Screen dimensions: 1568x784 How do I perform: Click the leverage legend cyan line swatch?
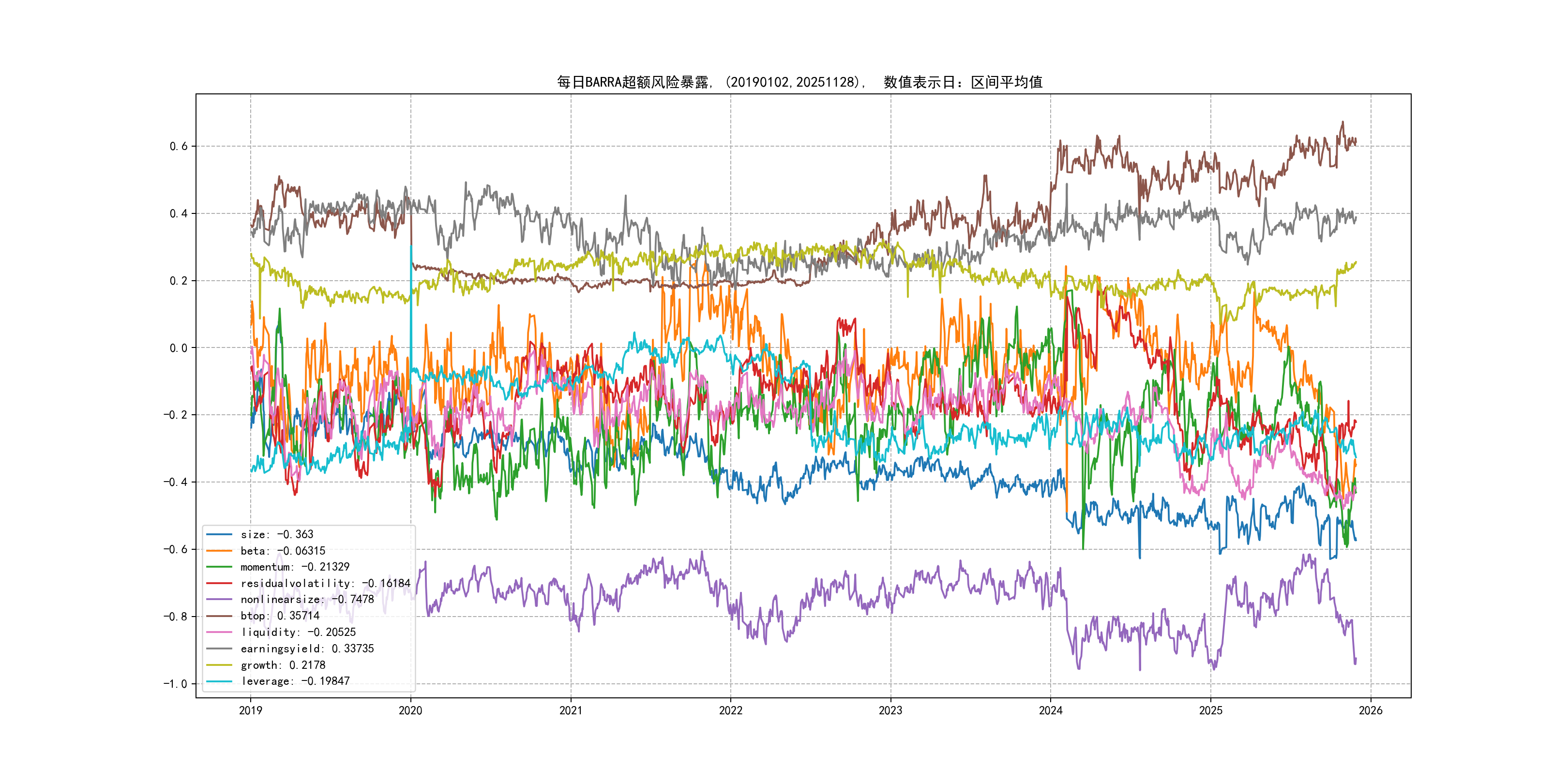pyautogui.click(x=219, y=681)
